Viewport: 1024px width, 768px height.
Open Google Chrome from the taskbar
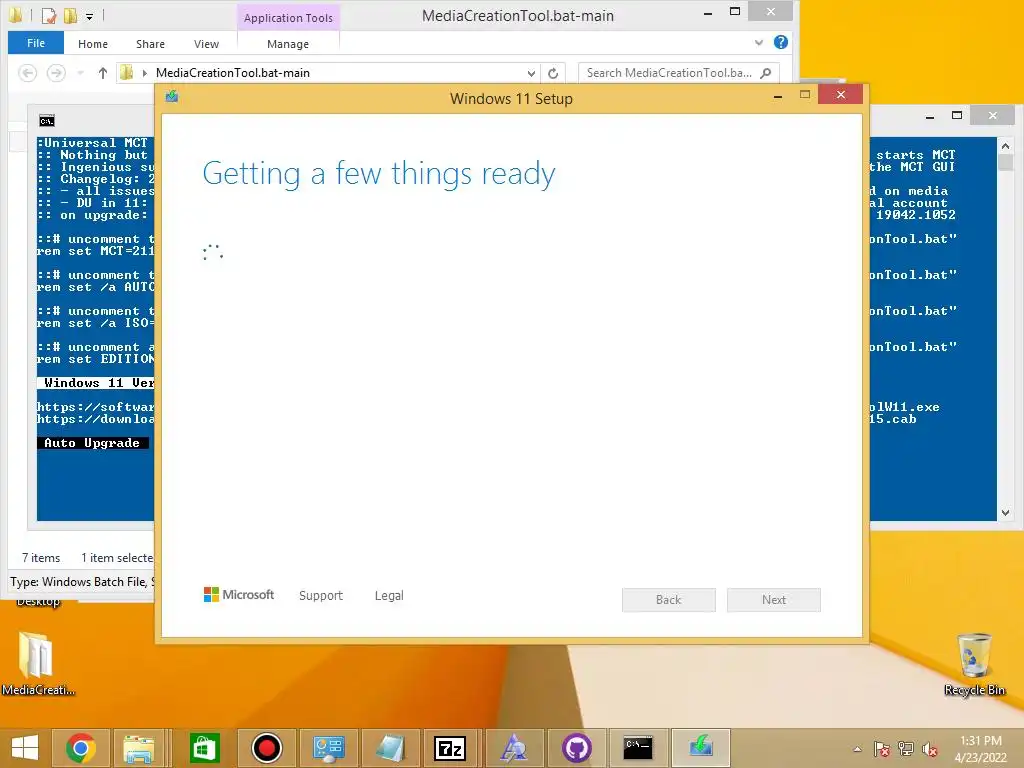coord(81,748)
